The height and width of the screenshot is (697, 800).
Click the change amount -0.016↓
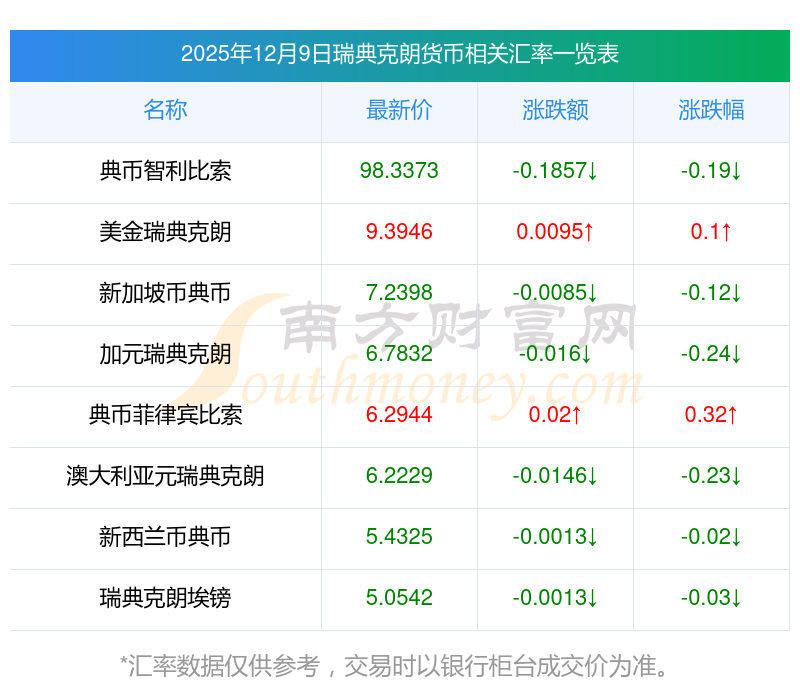click(555, 354)
